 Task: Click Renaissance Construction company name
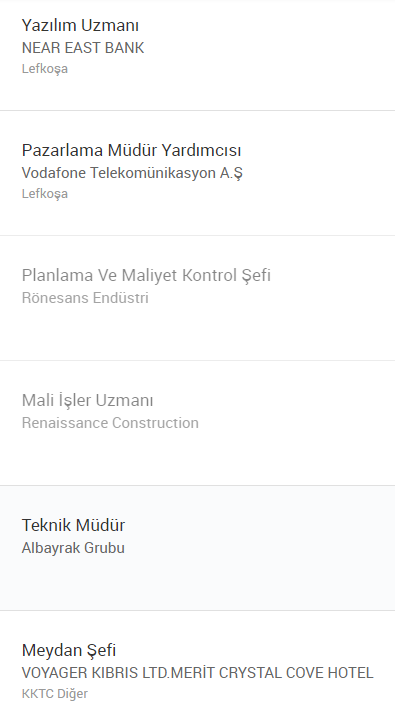(x=110, y=423)
